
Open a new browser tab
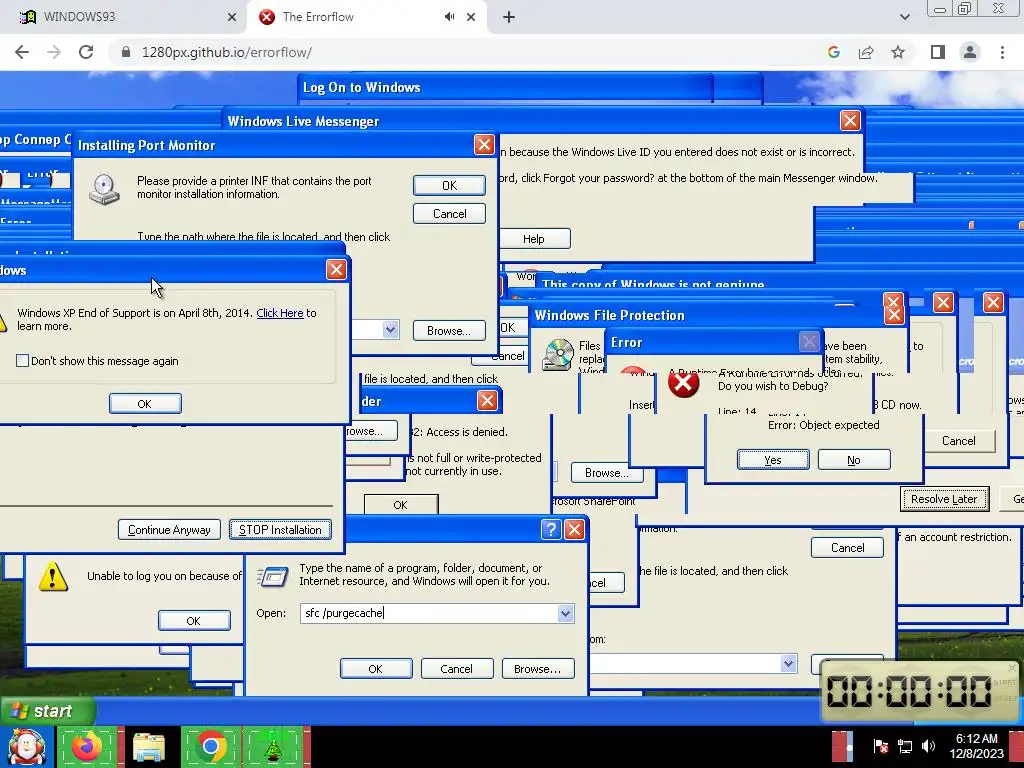pos(509,17)
